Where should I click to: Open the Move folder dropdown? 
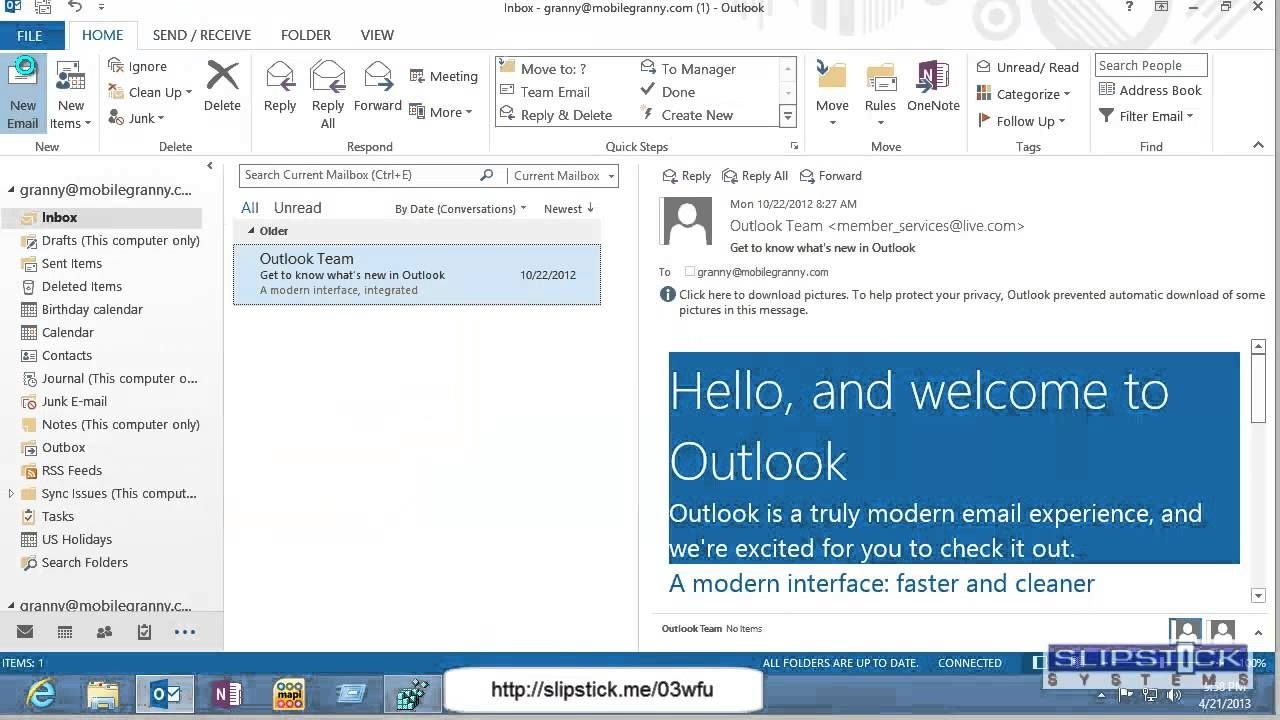coord(832,95)
